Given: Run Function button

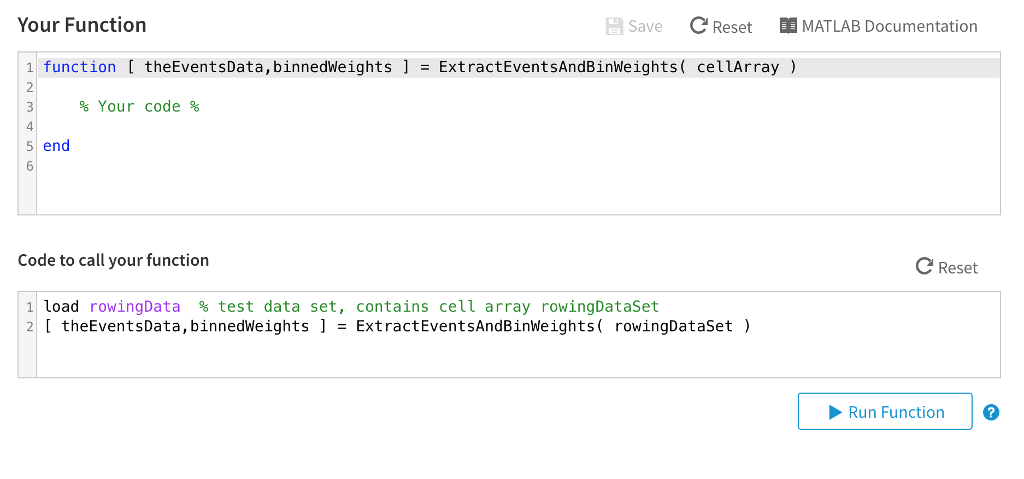Looking at the screenshot, I should tap(885, 412).
